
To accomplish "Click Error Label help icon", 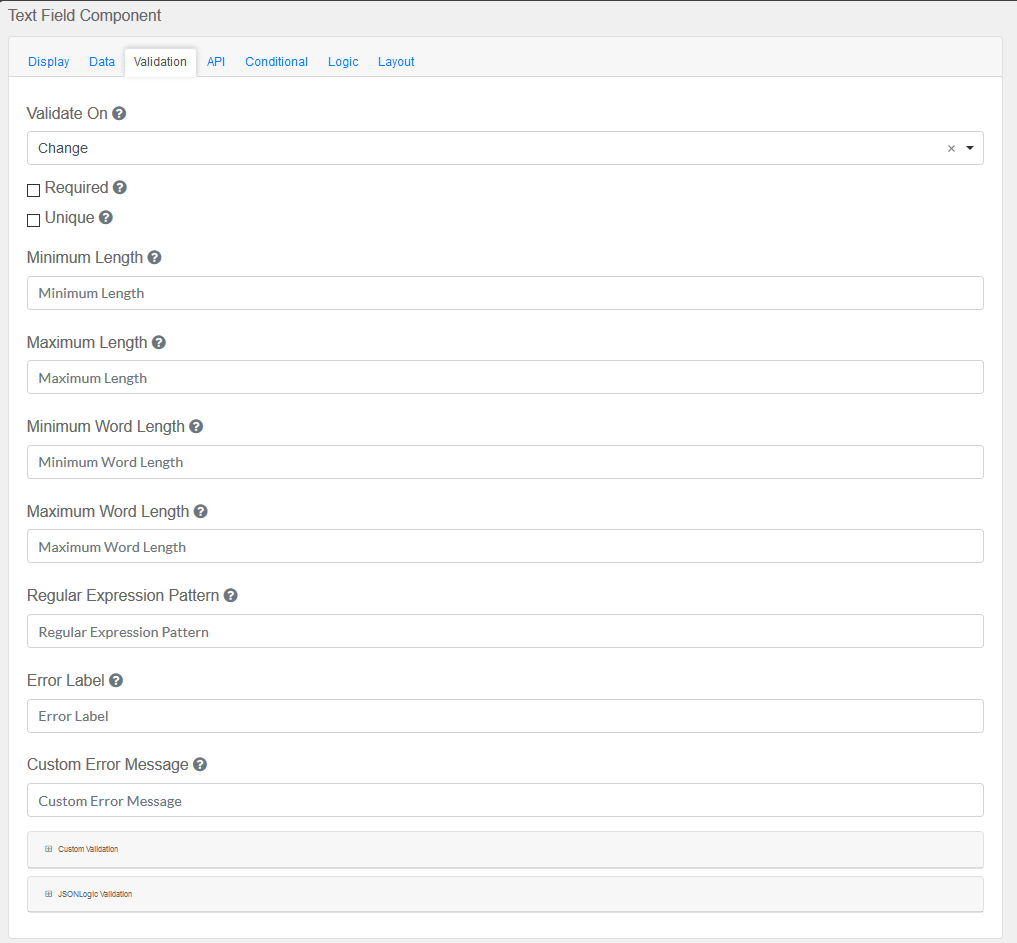I will pyautogui.click(x=116, y=681).
